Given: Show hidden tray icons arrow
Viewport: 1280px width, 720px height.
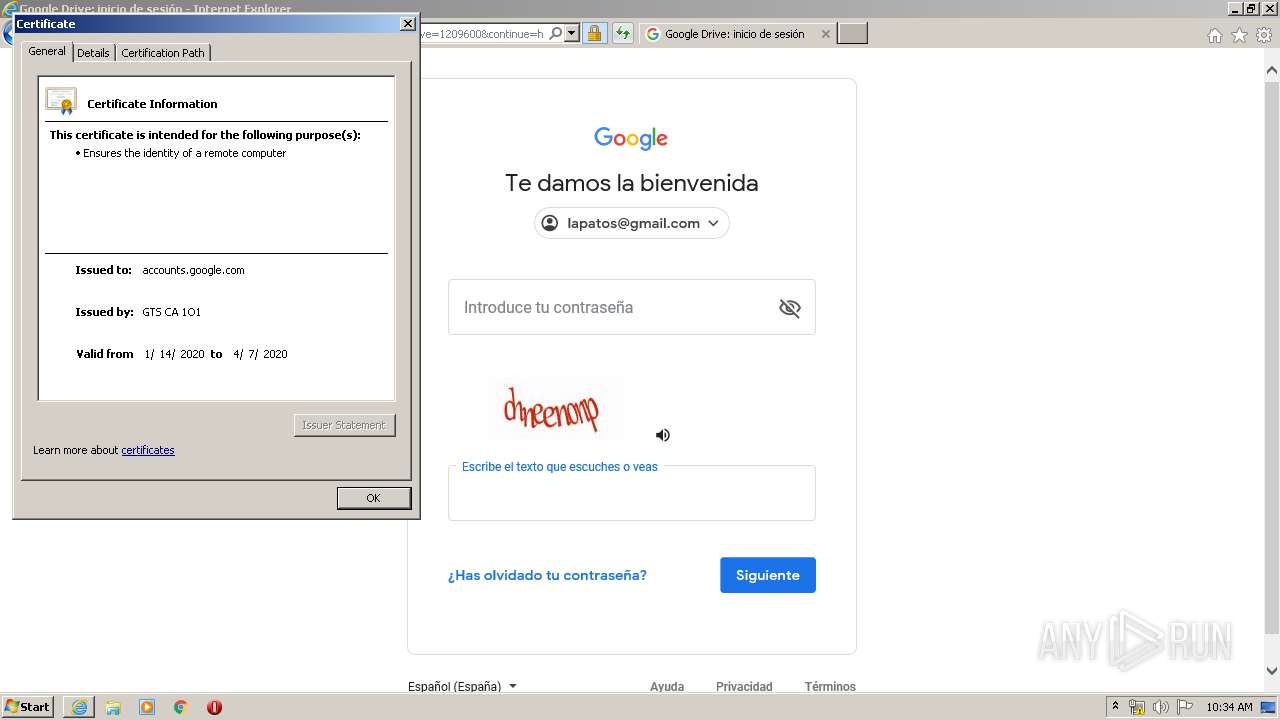Looking at the screenshot, I should coord(1115,707).
